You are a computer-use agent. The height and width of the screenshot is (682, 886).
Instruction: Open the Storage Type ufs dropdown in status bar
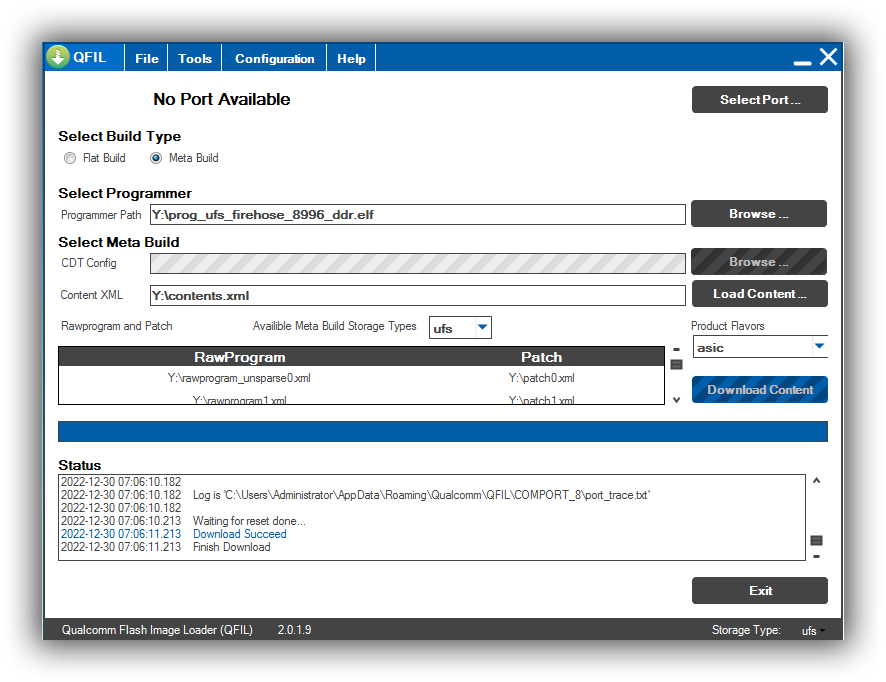(x=814, y=631)
